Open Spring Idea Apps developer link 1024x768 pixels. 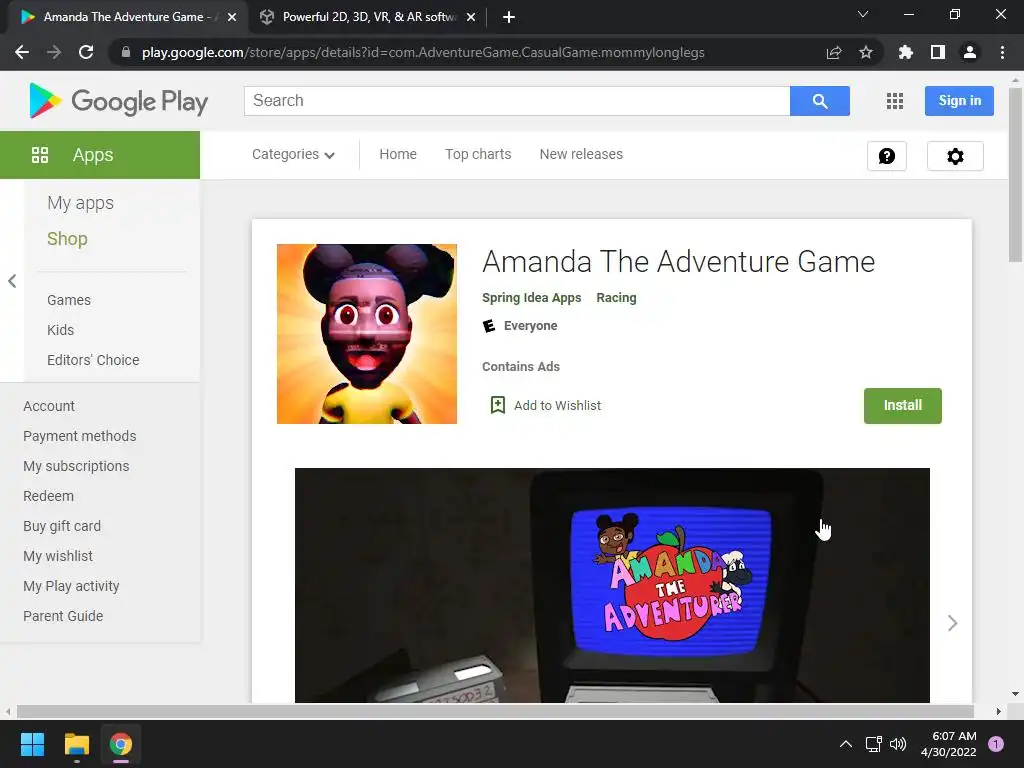(x=532, y=298)
